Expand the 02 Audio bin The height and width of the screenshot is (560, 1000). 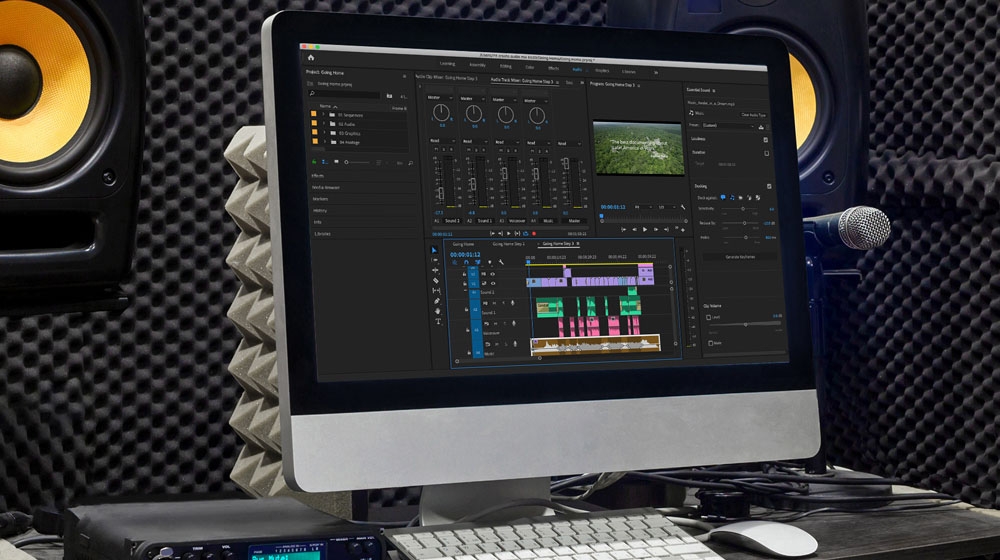coord(324,124)
